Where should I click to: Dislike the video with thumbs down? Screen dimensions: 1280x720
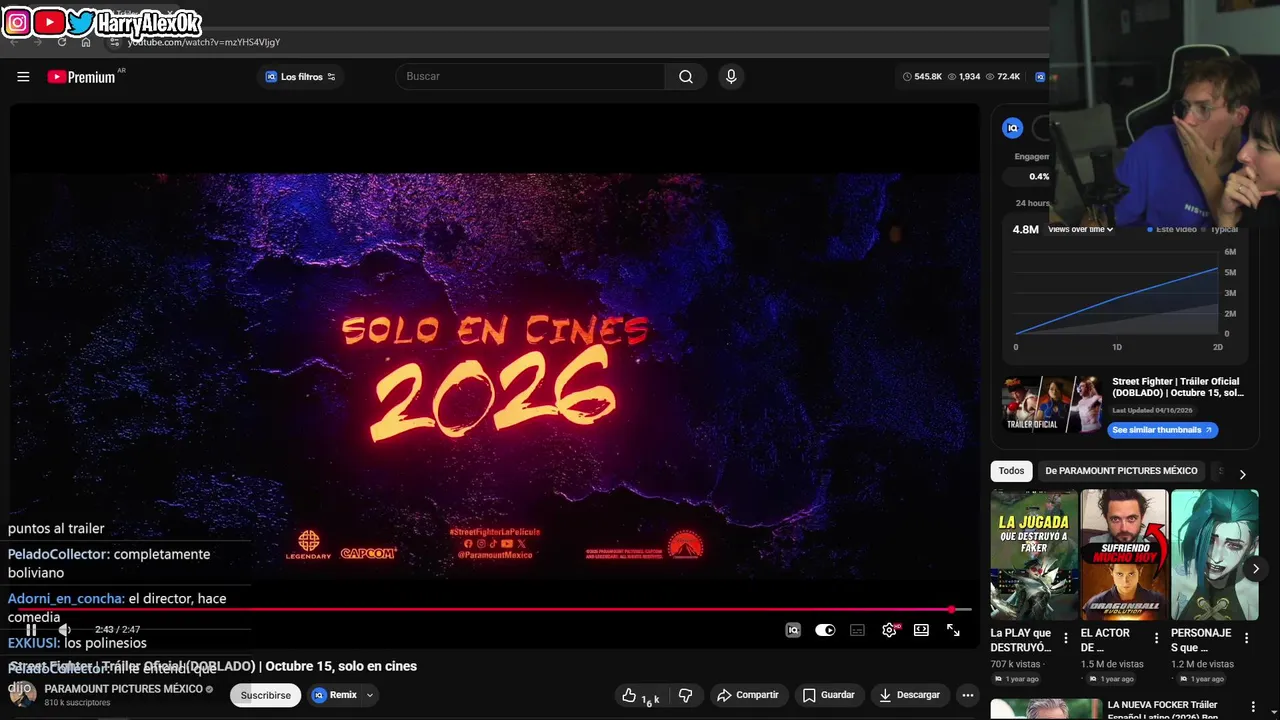pos(686,695)
